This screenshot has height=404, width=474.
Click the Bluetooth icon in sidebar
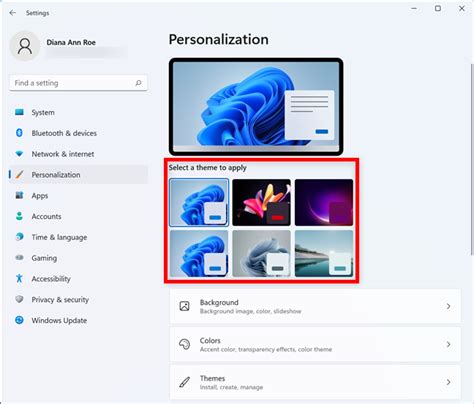pyautogui.click(x=19, y=133)
